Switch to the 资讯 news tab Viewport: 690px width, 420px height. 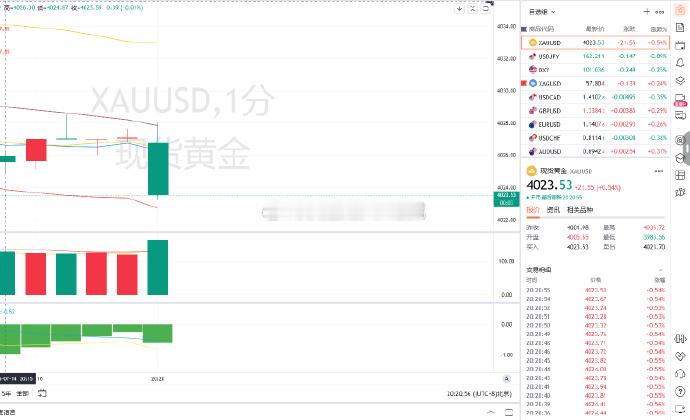pyautogui.click(x=553, y=210)
